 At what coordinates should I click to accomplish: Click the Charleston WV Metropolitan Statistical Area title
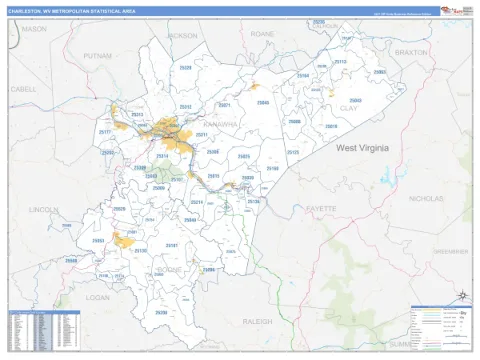[72, 11]
